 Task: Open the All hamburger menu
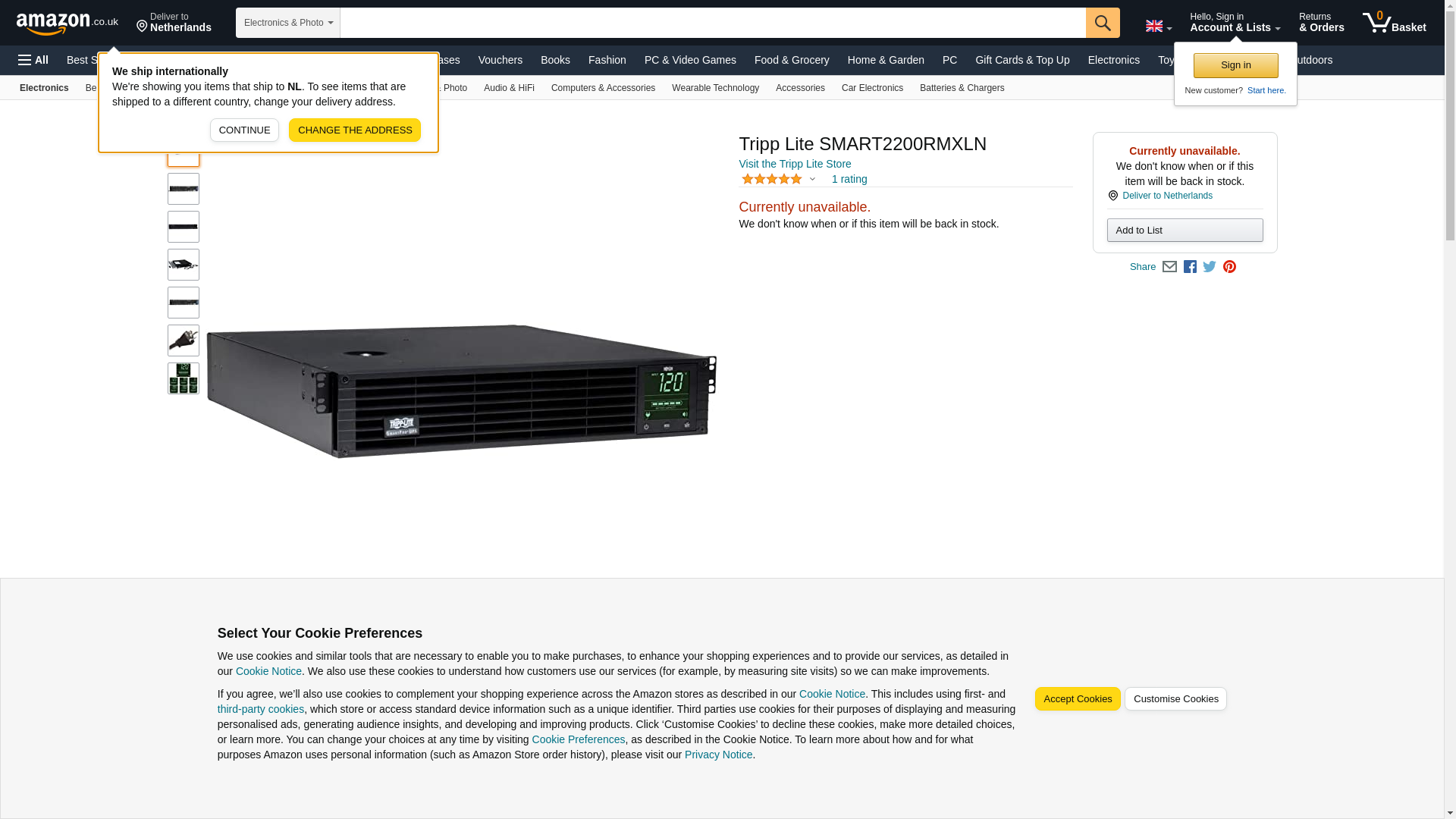pos(33,60)
